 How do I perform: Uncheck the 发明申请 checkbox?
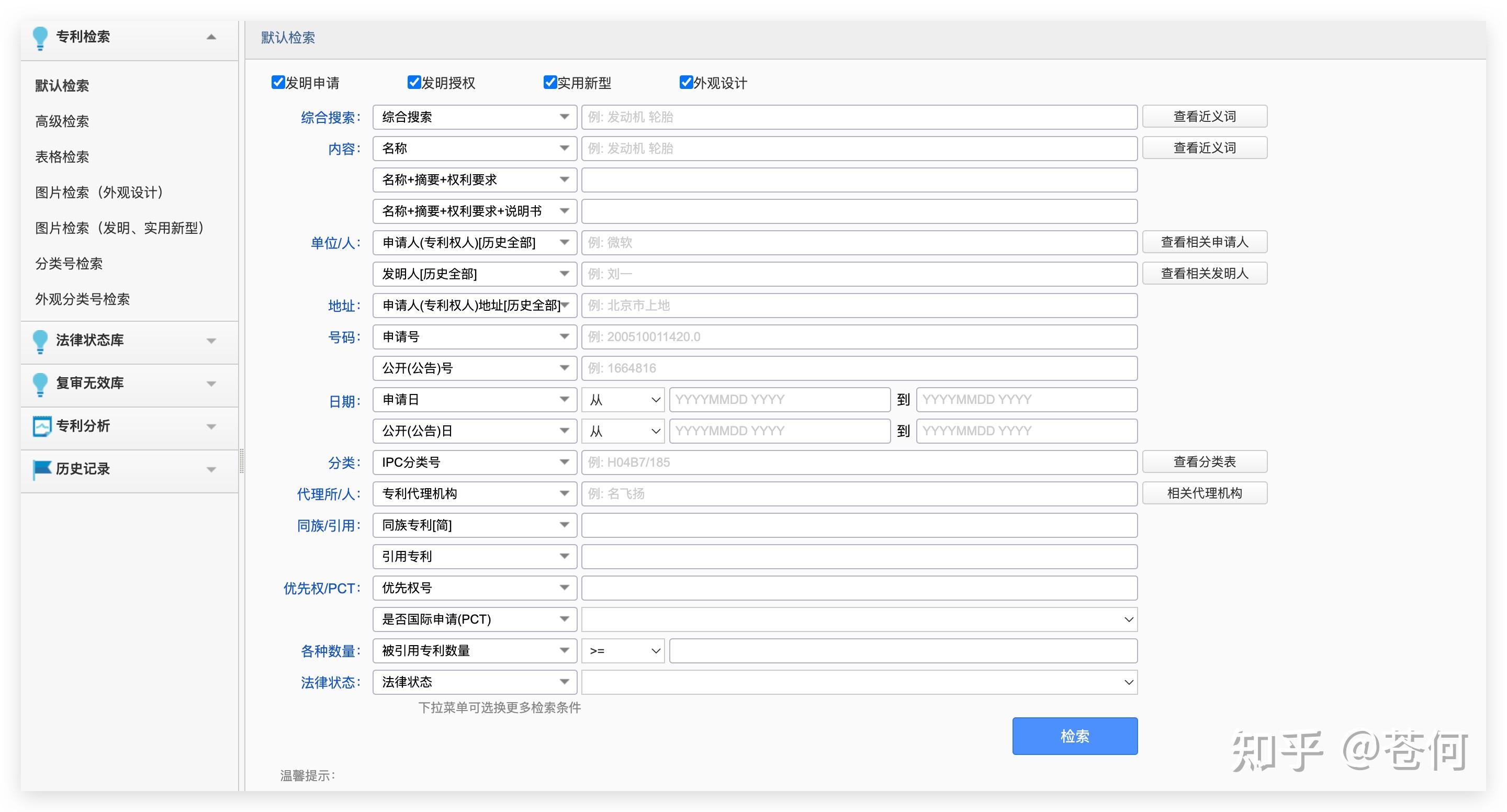click(x=277, y=83)
